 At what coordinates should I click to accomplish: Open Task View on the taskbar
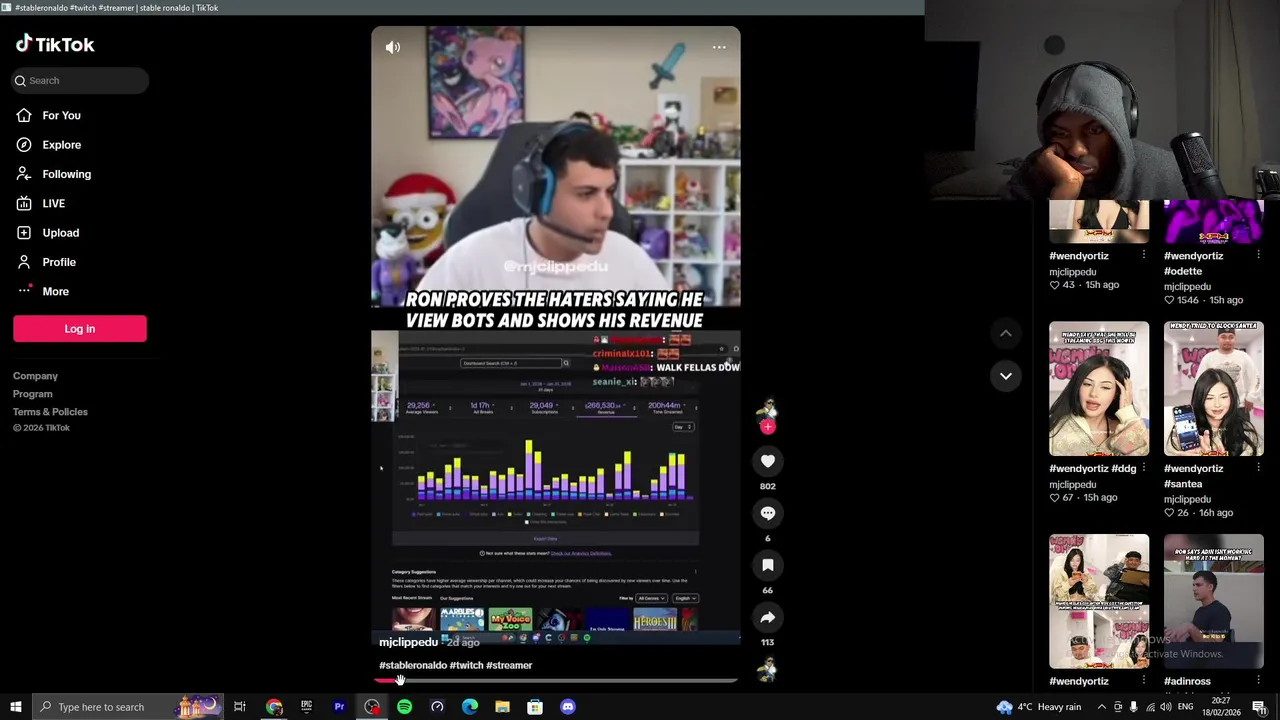coord(240,707)
